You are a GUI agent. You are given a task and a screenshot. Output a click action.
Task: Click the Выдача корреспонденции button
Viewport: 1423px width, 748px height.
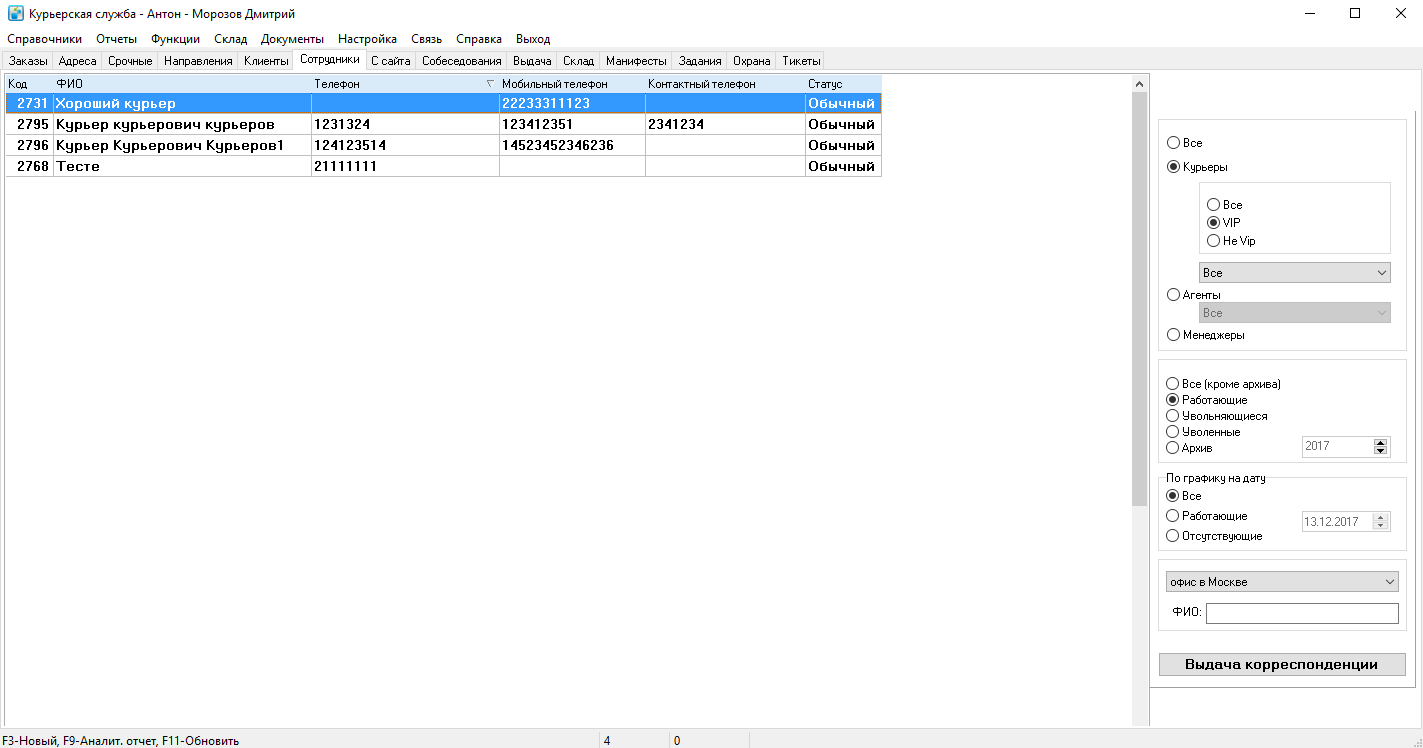[1282, 665]
